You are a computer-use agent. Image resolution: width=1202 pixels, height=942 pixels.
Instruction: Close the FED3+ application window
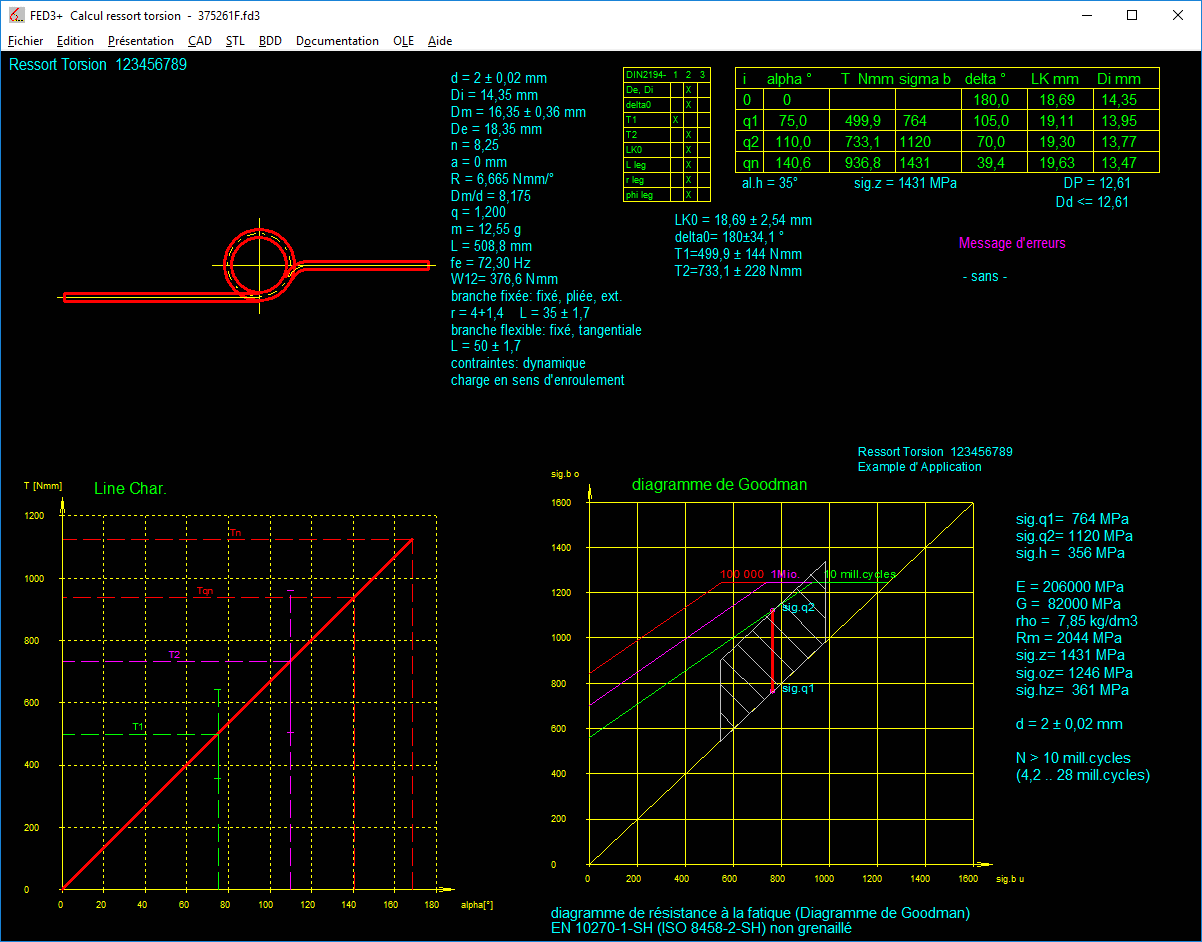1178,16
